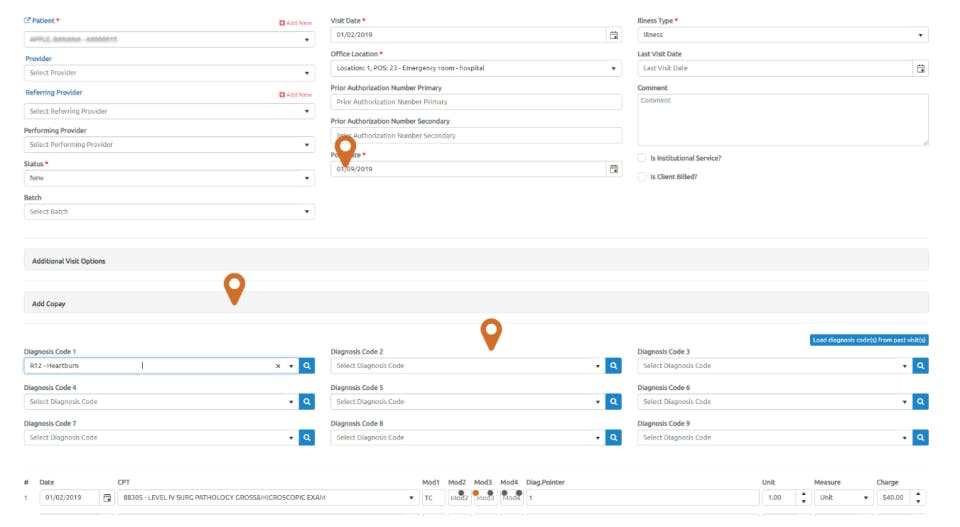Clear the R12 - Heartburn selection
This screenshot has width=960, height=527.
tap(278, 366)
